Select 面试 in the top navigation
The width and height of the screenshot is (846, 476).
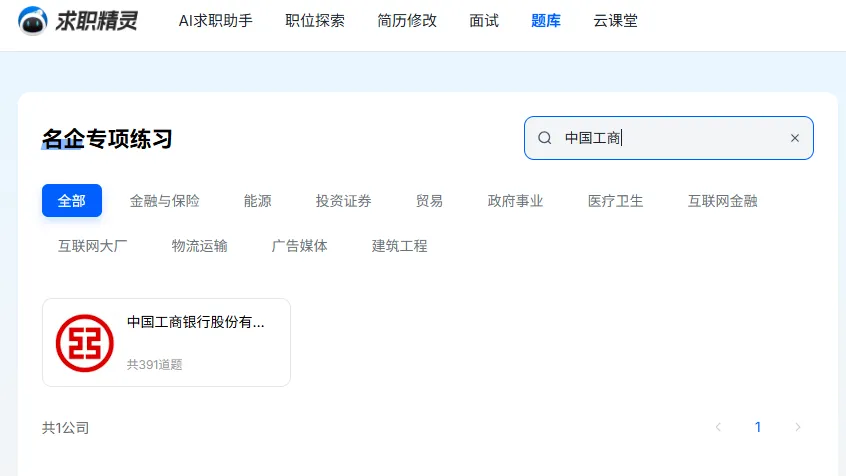484,21
